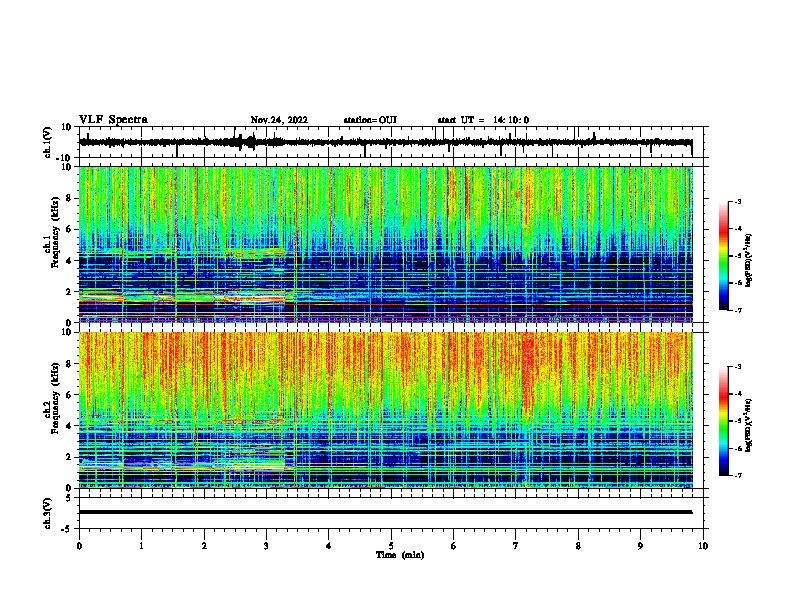Click the ch.1 color bar "log(PSD)" label

tap(749, 261)
